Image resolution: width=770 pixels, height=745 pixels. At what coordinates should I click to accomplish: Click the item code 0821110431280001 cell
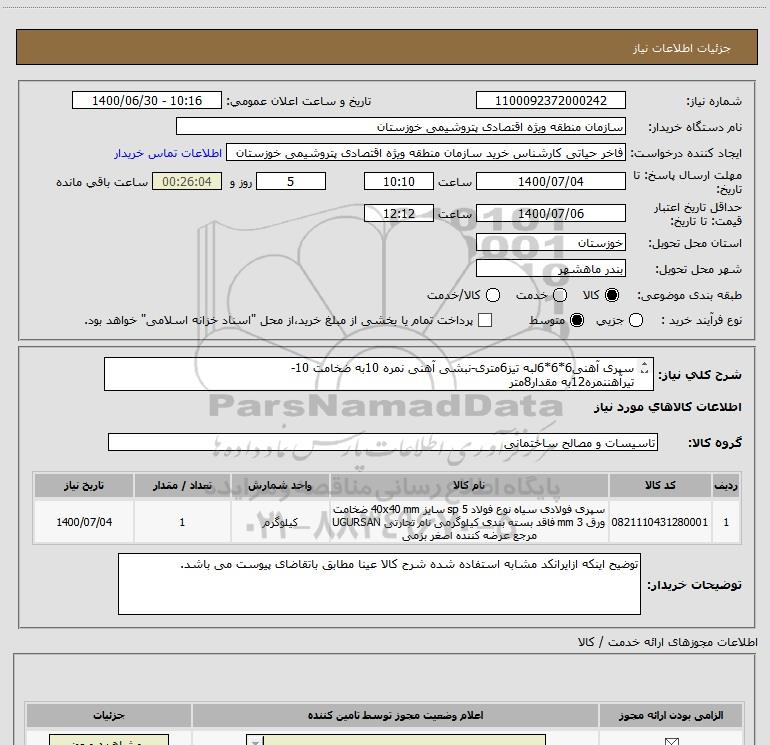(x=660, y=522)
